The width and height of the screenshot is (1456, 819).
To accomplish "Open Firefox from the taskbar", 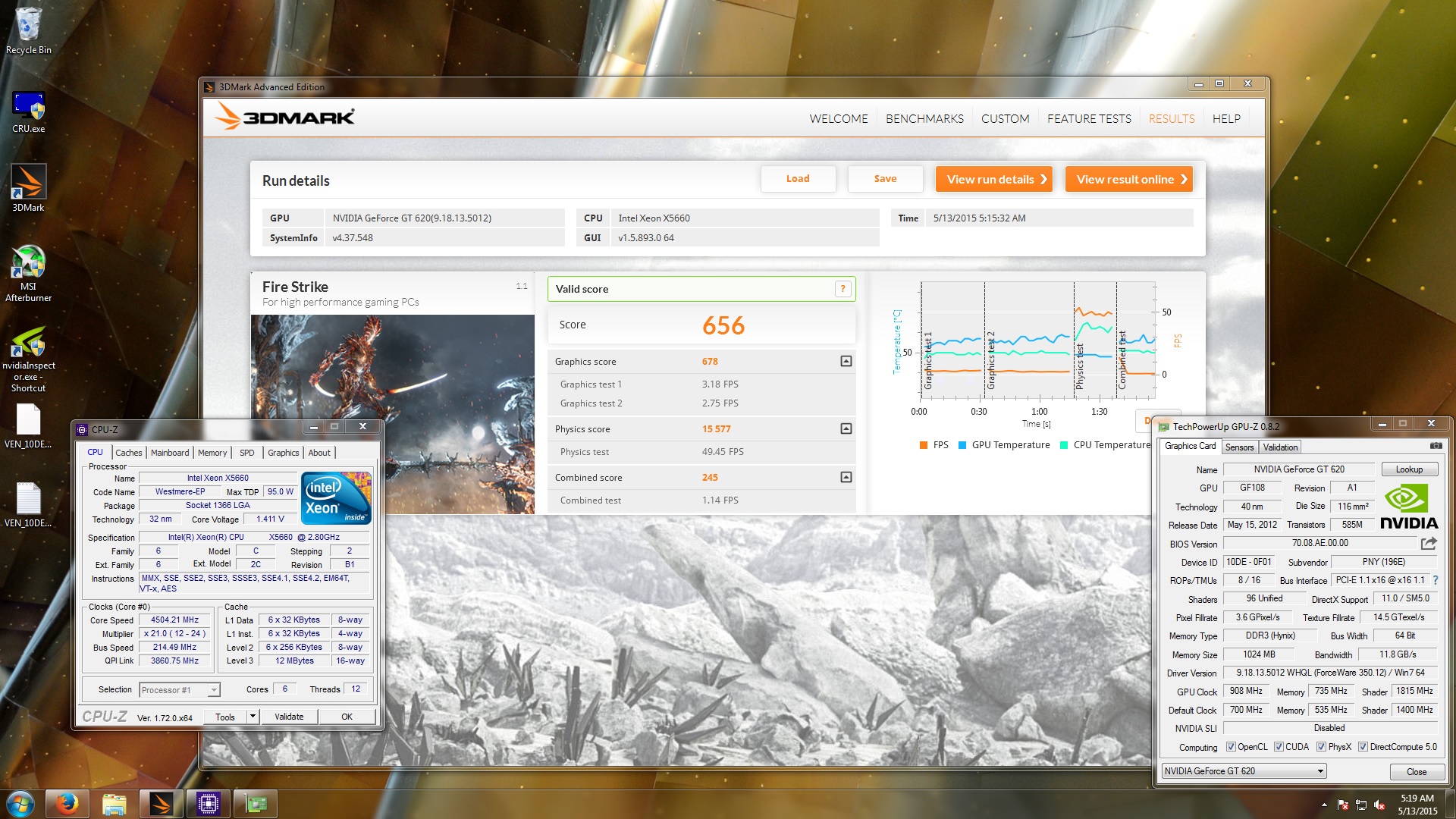I will tap(67, 804).
